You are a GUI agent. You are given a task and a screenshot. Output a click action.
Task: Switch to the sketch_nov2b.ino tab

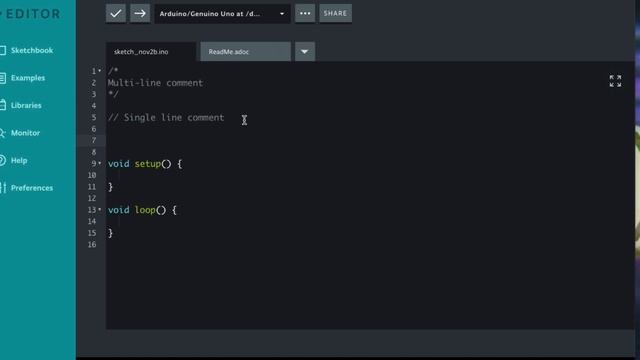tap(151, 52)
